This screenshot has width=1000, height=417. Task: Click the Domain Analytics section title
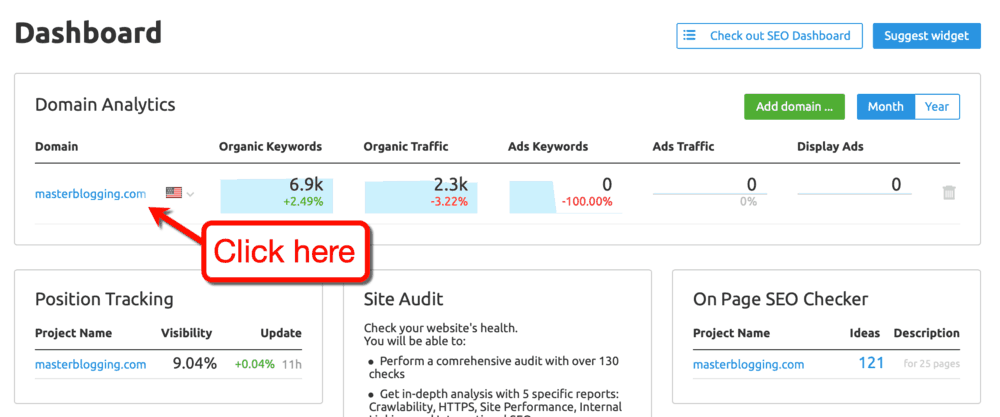(105, 105)
